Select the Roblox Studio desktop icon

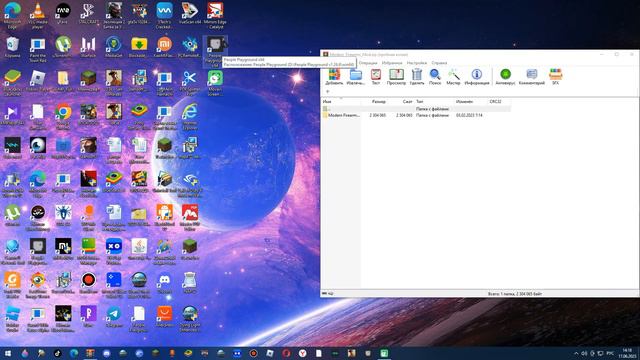tap(12, 319)
